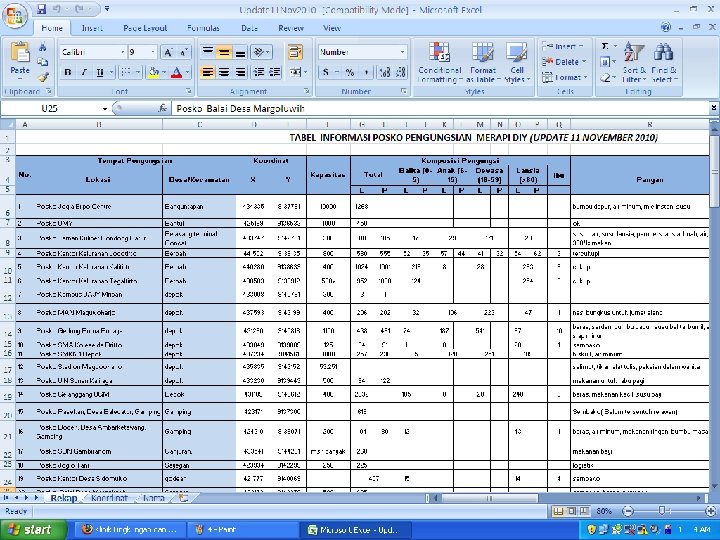This screenshot has height=540, width=720.
Task: Click the Clear eraser icon
Action: pyautogui.click(x=607, y=77)
